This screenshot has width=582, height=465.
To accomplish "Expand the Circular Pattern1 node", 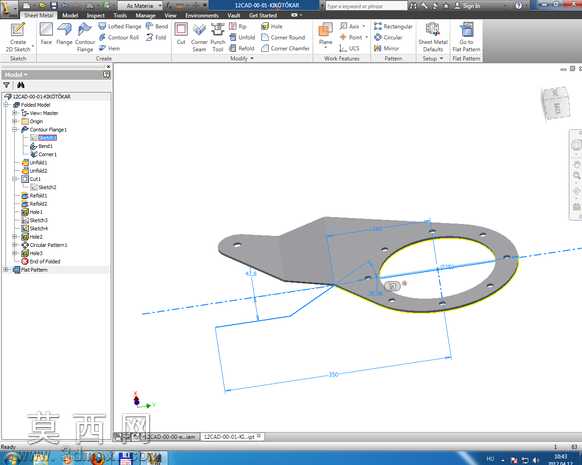I will pyautogui.click(x=15, y=245).
